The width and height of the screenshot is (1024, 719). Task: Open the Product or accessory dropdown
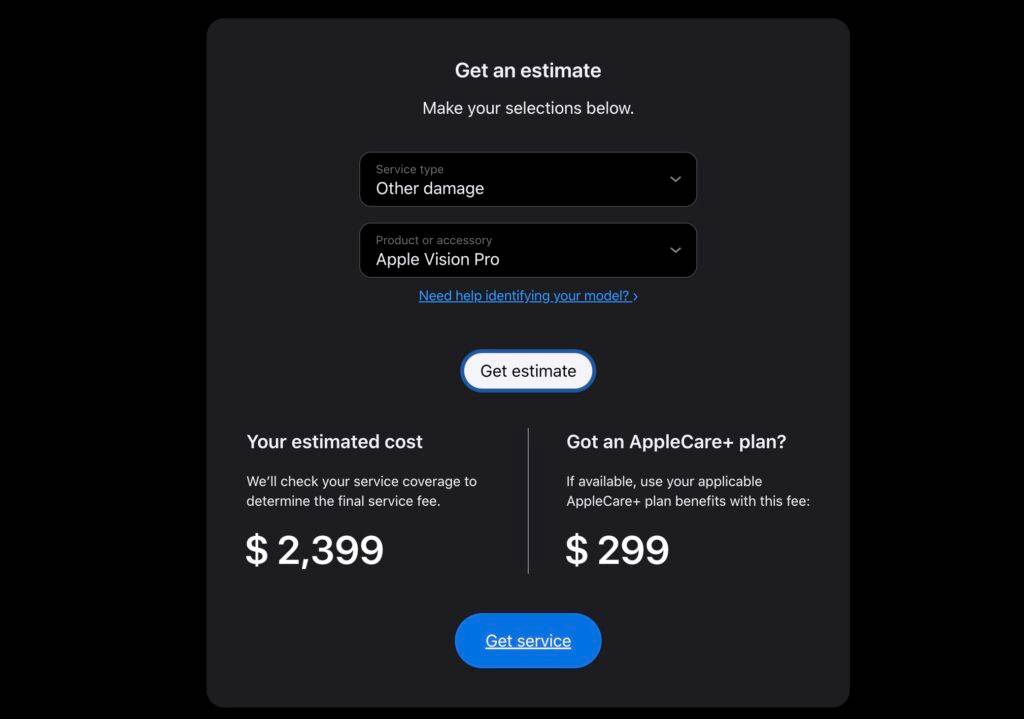pos(527,250)
